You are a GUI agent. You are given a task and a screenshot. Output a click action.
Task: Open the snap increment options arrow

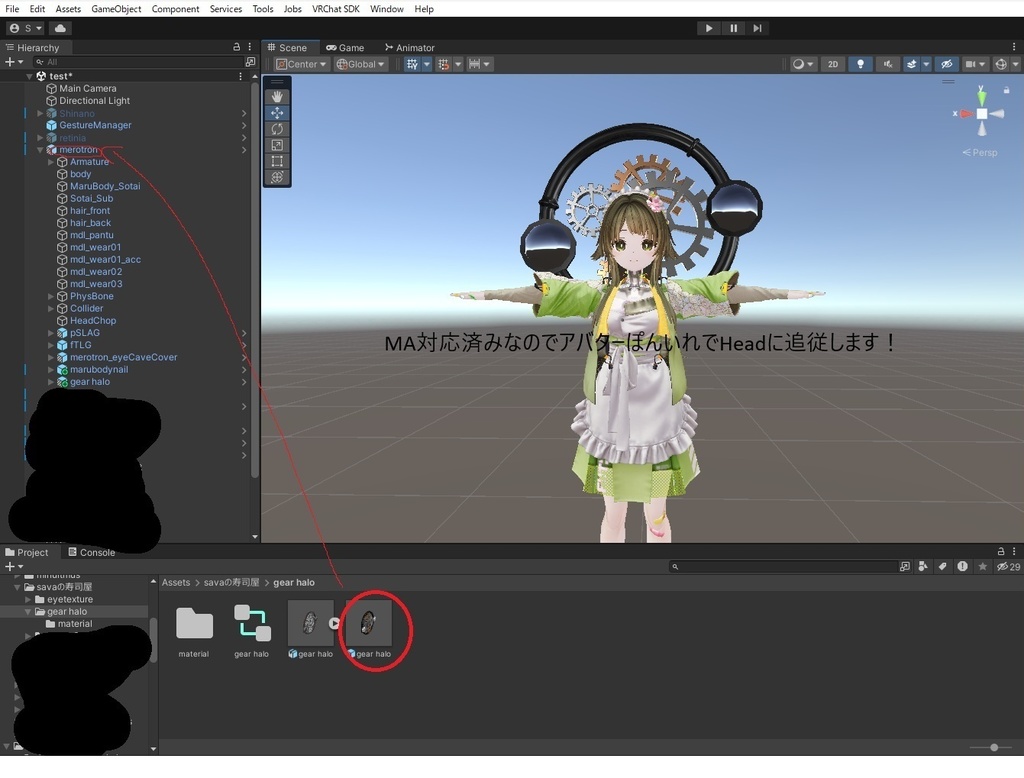pos(458,64)
